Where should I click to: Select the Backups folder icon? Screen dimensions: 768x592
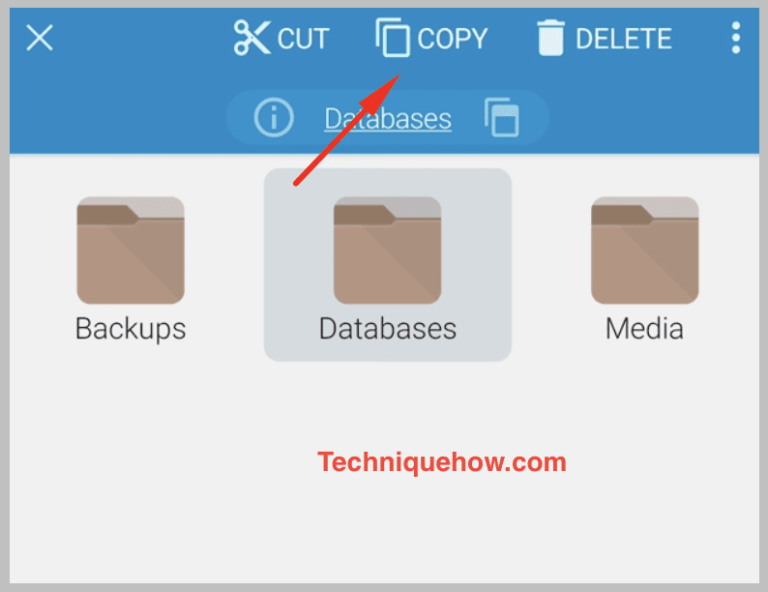pos(131,250)
